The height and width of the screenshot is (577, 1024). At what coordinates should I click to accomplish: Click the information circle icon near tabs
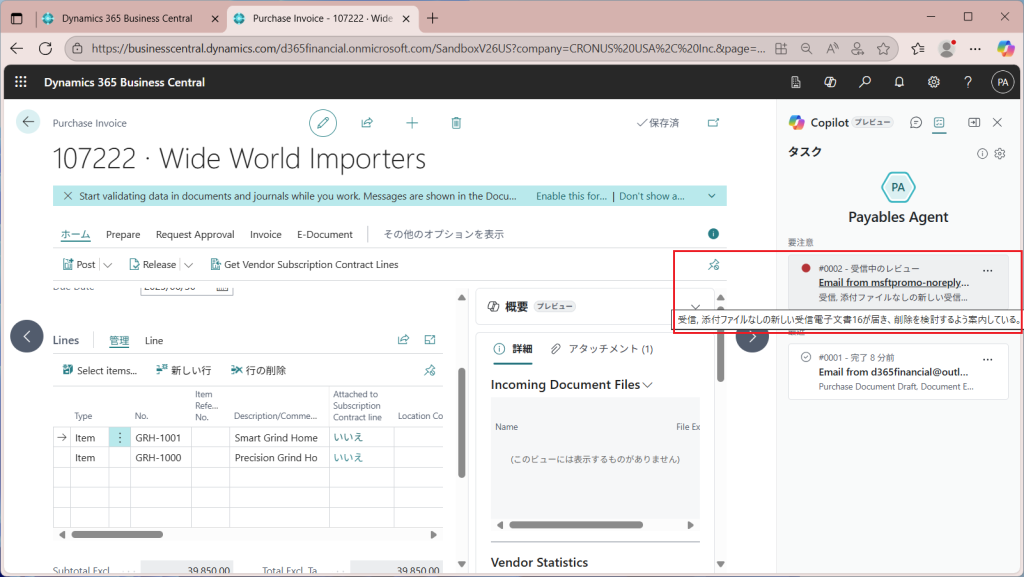713,234
